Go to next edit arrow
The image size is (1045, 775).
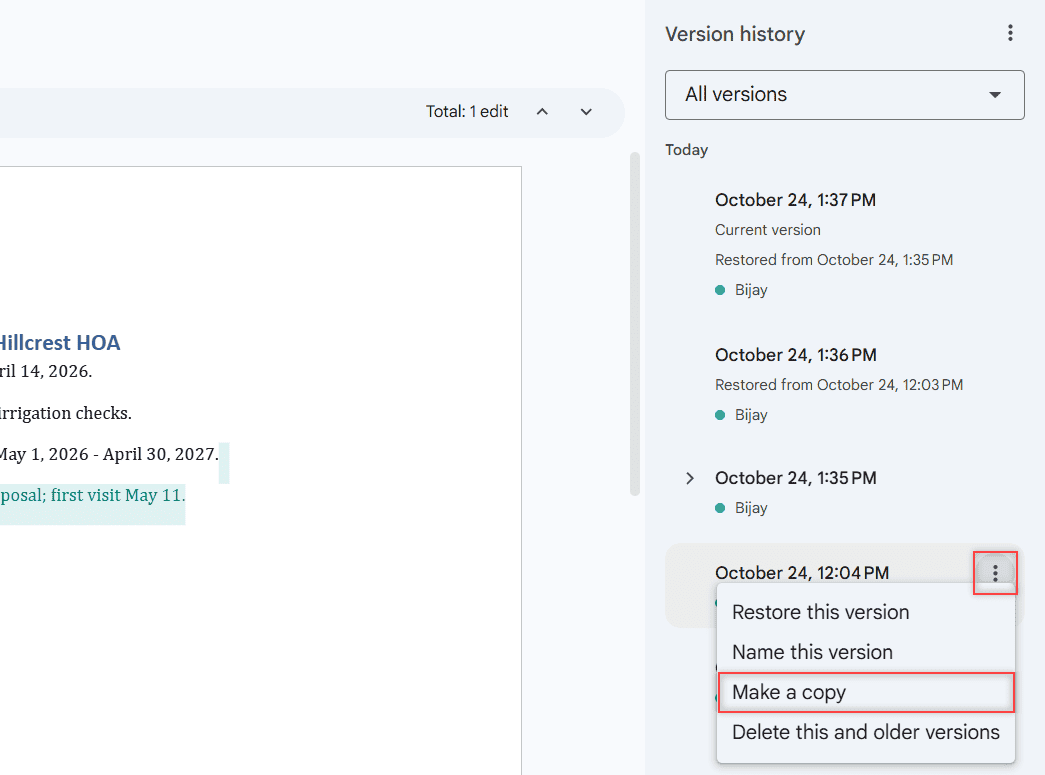point(586,112)
